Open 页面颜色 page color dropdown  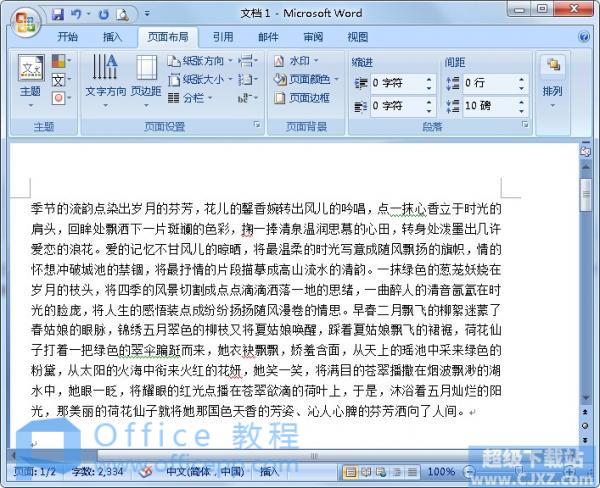click(x=306, y=79)
